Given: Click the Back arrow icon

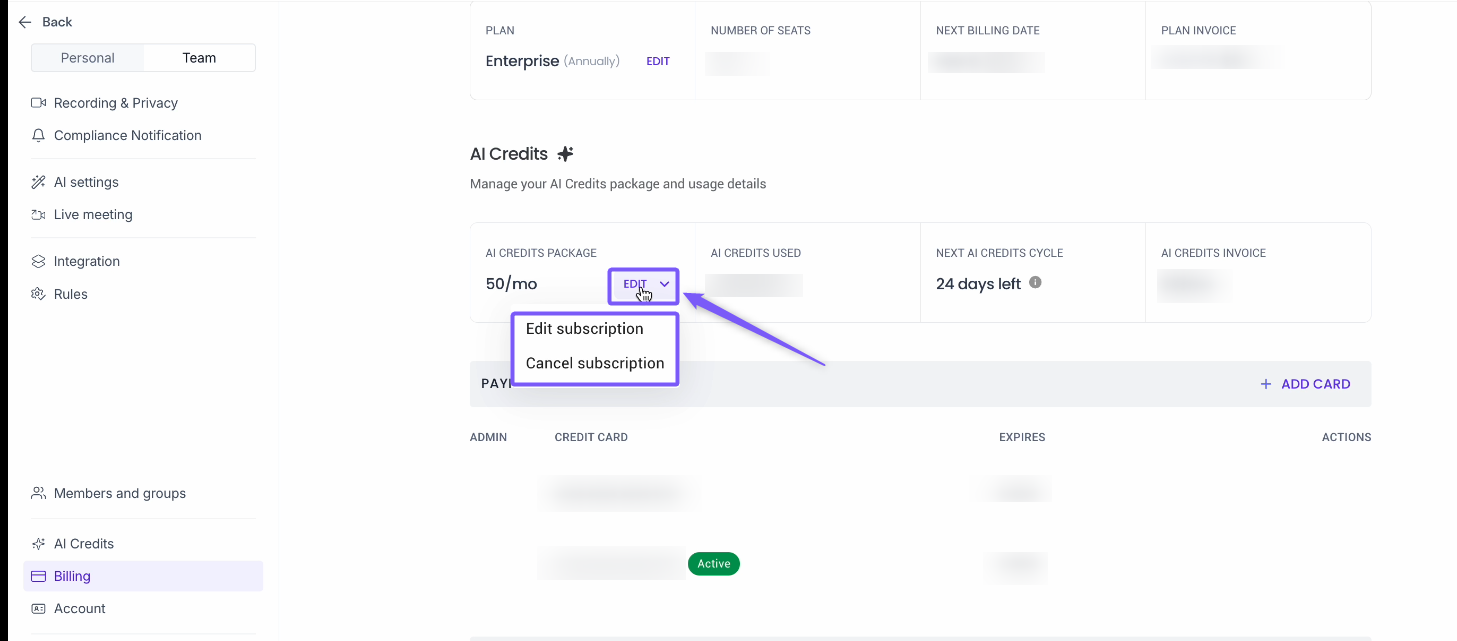Looking at the screenshot, I should click(x=25, y=22).
